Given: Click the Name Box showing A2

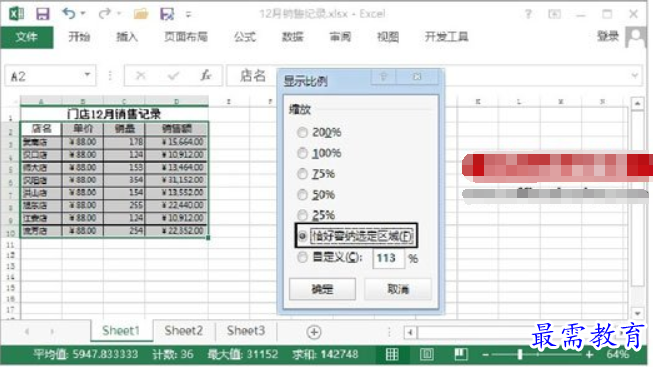Looking at the screenshot, I should pyautogui.click(x=50, y=76).
